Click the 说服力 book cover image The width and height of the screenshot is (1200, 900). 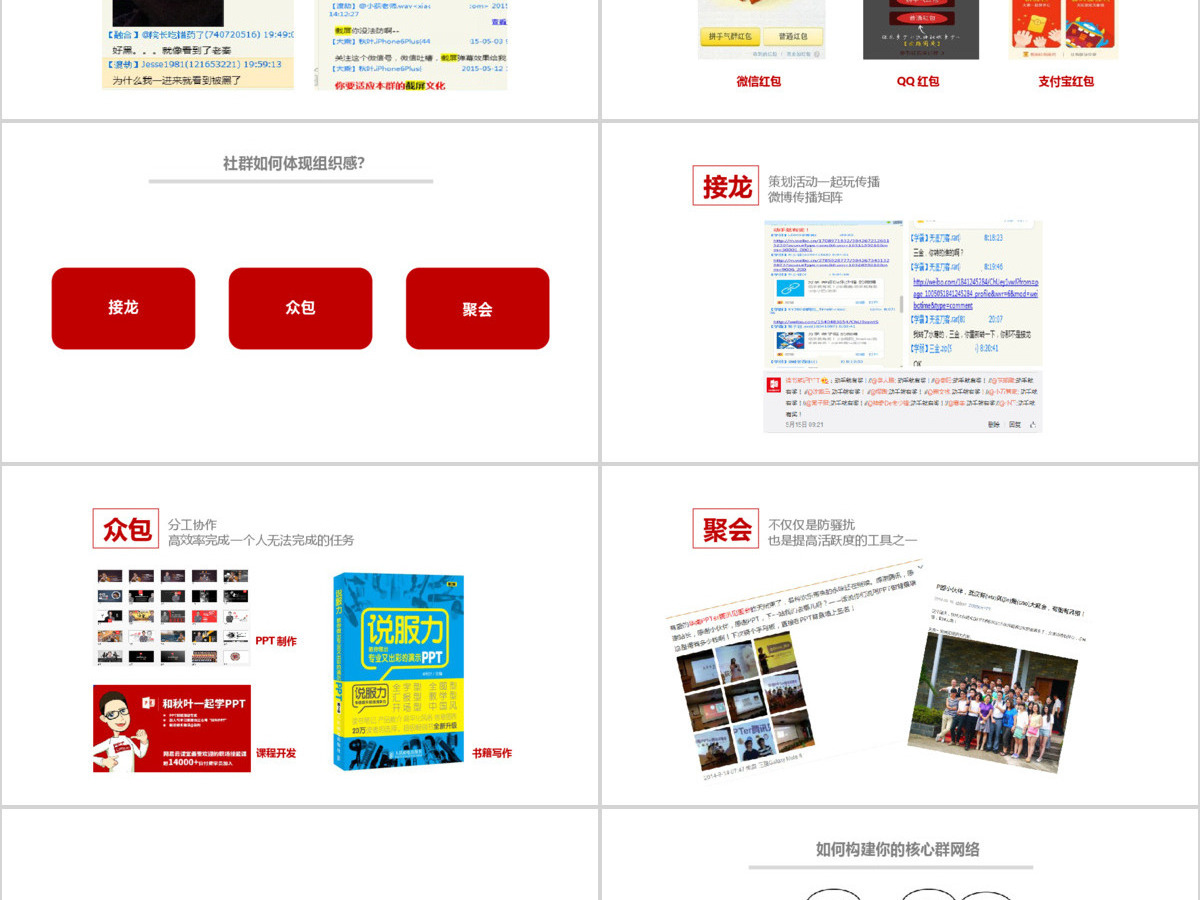point(398,672)
